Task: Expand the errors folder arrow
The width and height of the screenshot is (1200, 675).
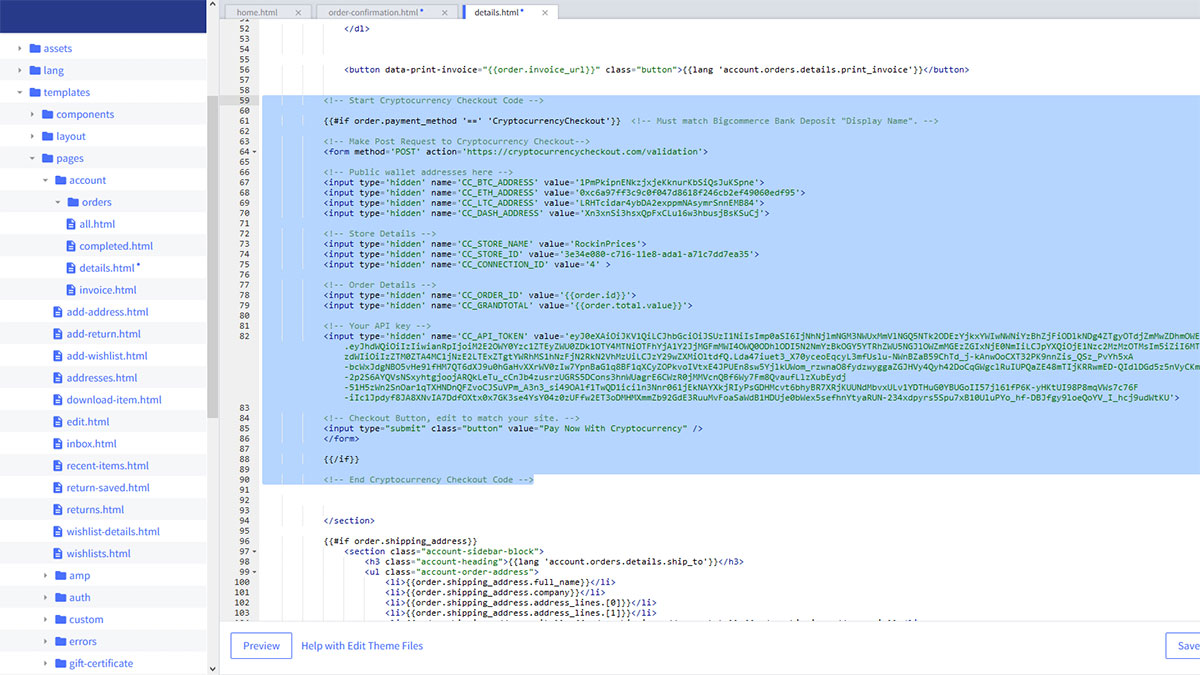Action: click(46, 641)
